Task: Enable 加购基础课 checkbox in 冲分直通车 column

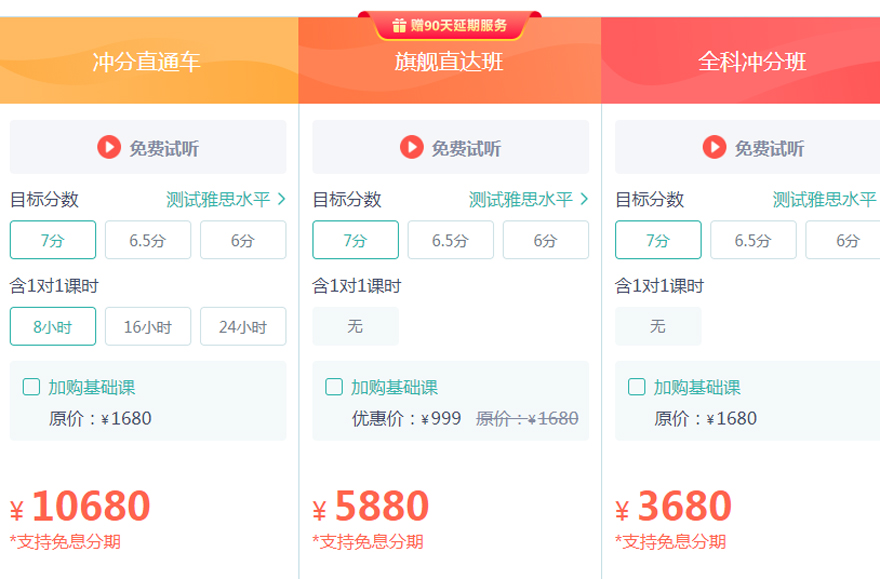Action: tap(29, 388)
